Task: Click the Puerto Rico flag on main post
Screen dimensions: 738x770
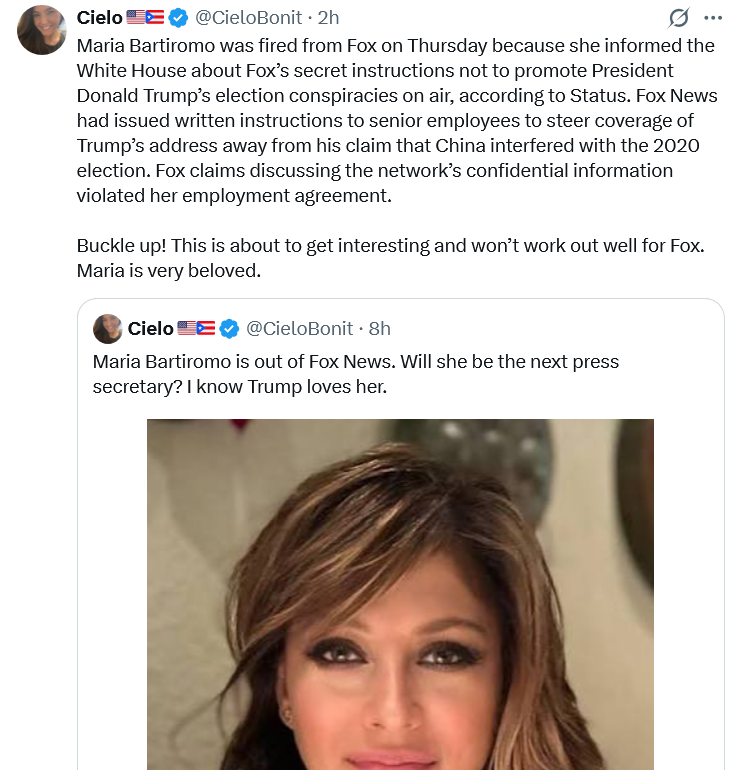Action: 155,17
